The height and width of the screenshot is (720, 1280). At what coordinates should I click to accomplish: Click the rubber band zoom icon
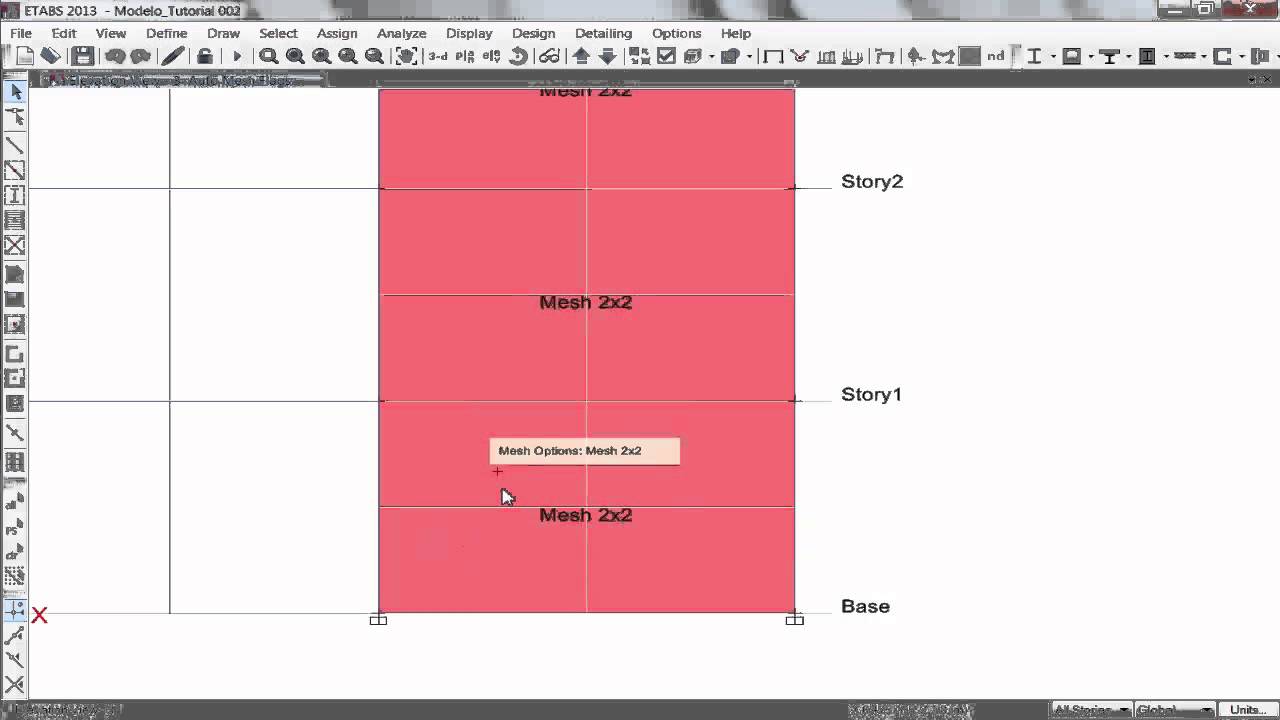(x=269, y=56)
